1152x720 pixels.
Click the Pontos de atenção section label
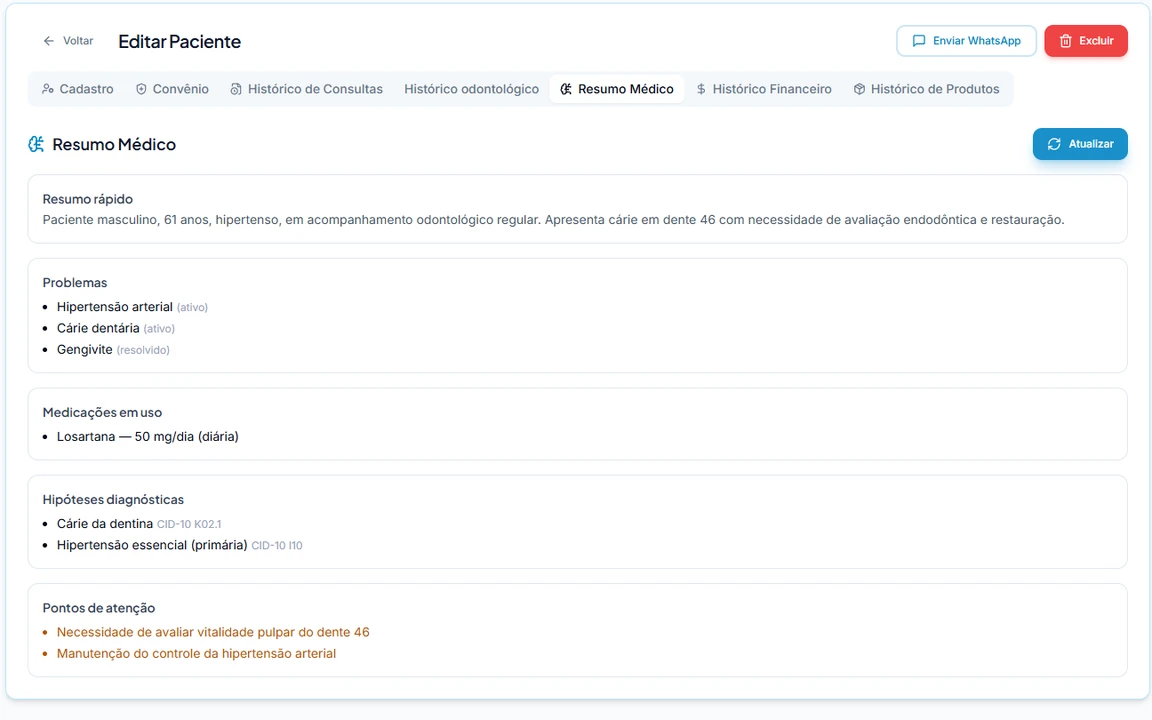click(98, 608)
